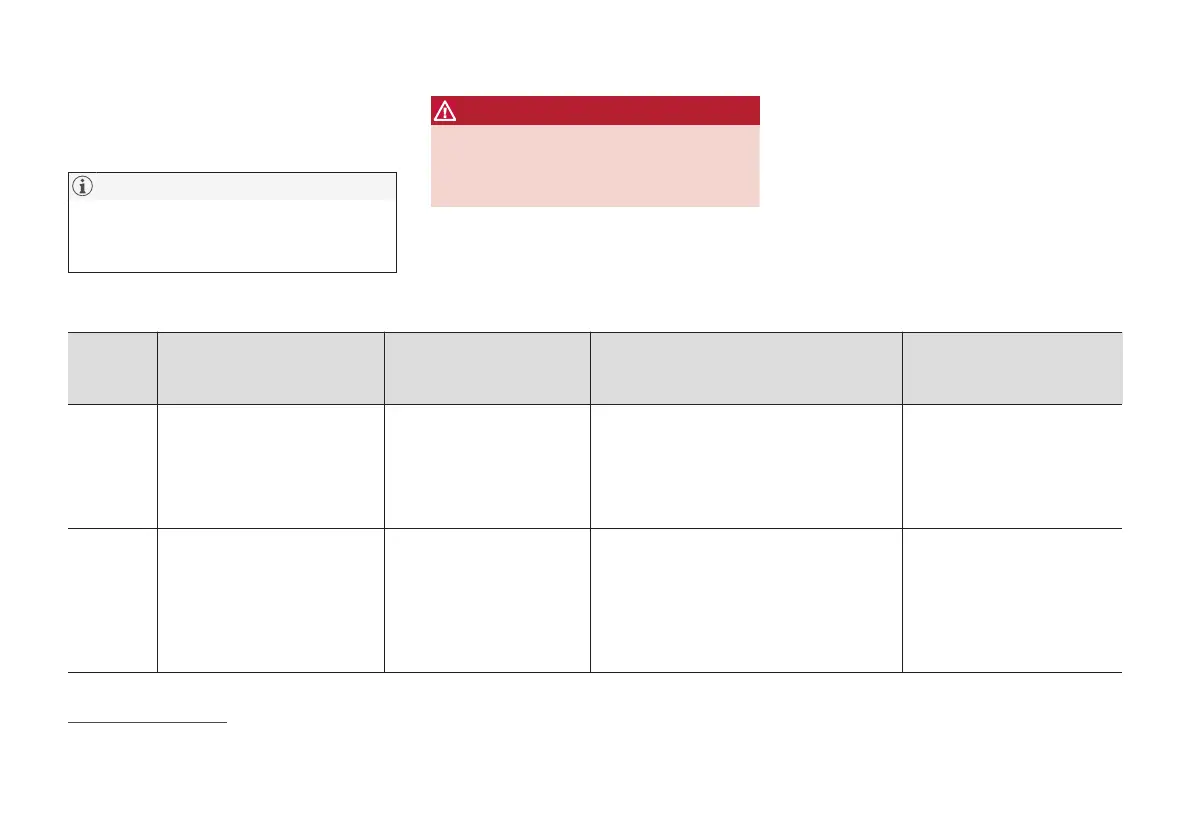The image size is (1191, 839).
Task: Click the fourth cell of the bottom table row
Action: click(746, 600)
